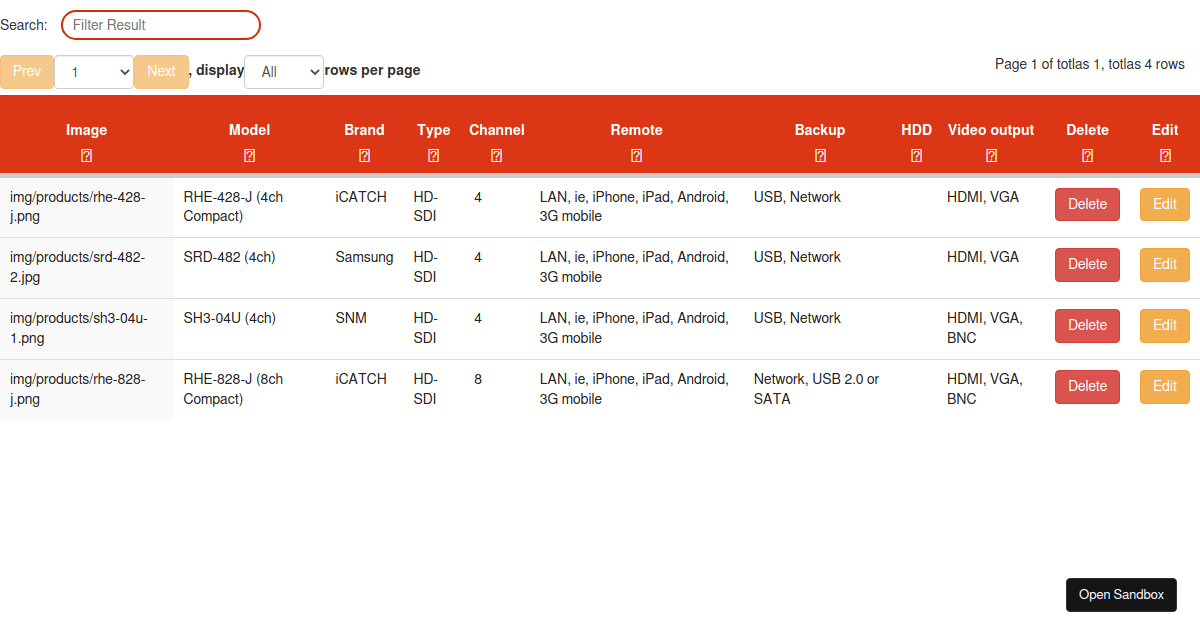
Task: Sort by HDD column icon
Action: (x=917, y=156)
